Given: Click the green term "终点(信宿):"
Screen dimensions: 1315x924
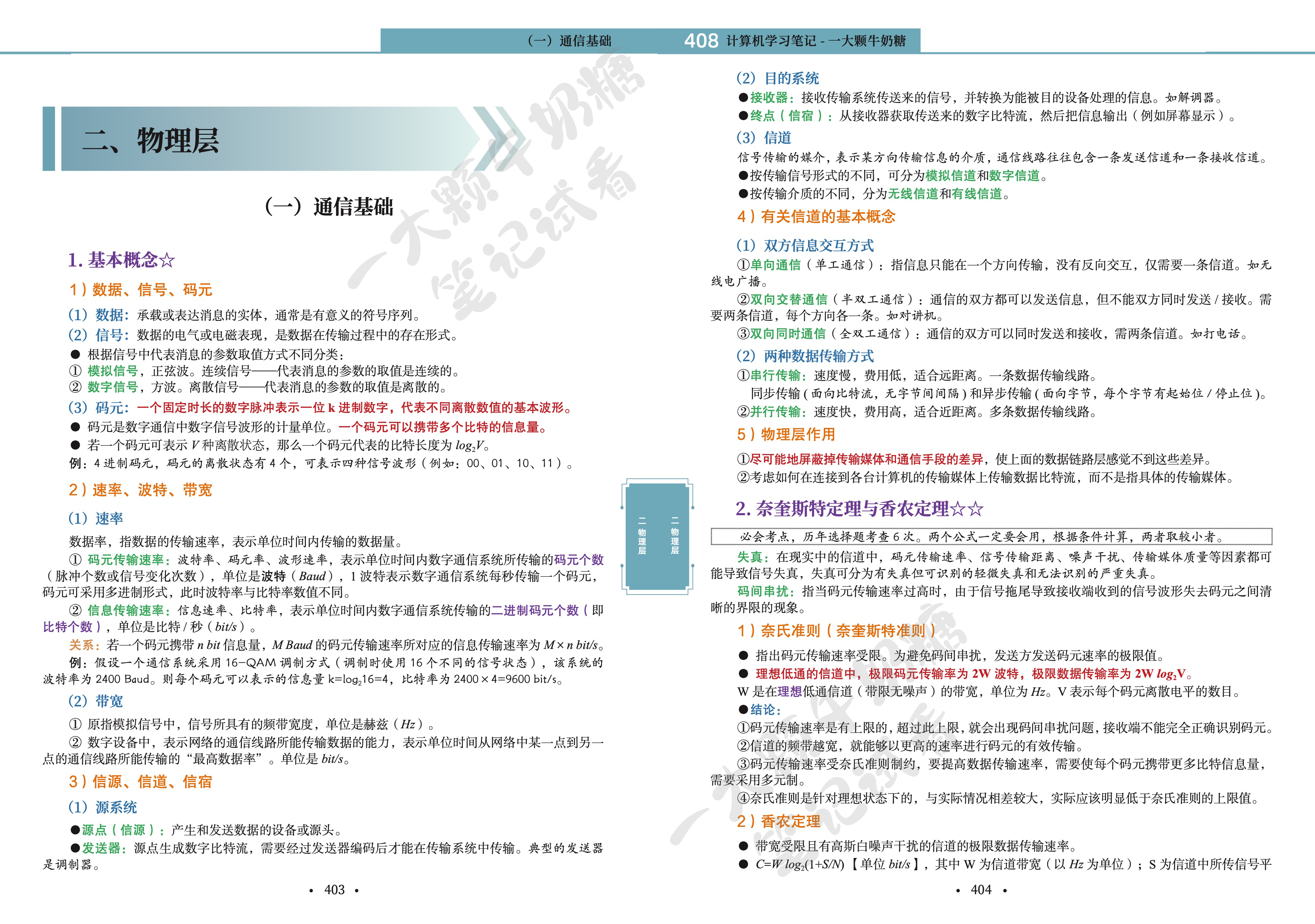Looking at the screenshot, I should (x=792, y=116).
